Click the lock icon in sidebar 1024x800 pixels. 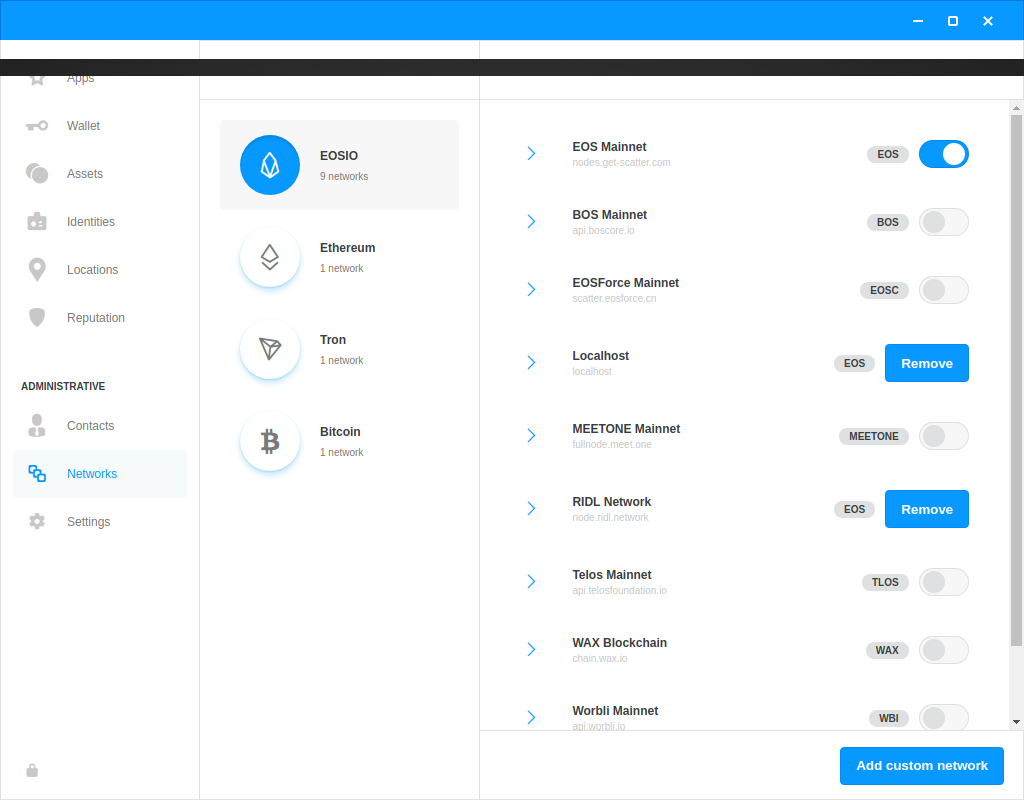click(32, 771)
